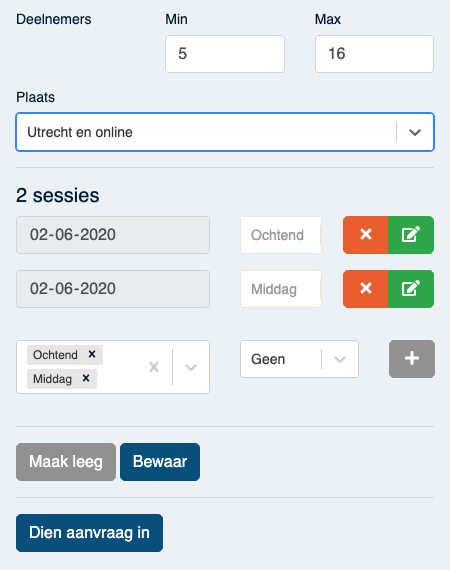Remove the Ochtend tag from multi-select
This screenshot has width=450, height=570.
pos(92,354)
